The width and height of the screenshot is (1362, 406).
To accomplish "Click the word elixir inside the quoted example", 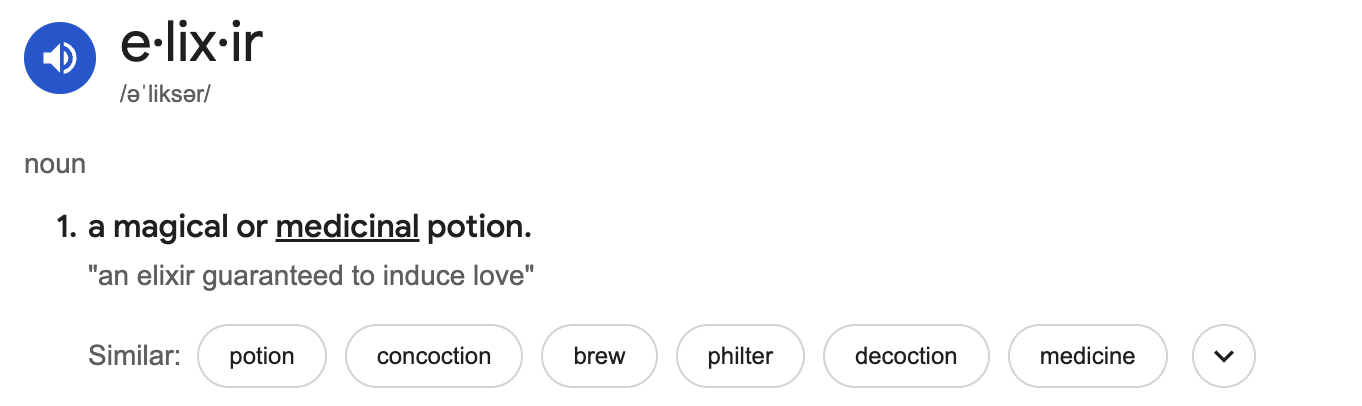I will coord(166,276).
